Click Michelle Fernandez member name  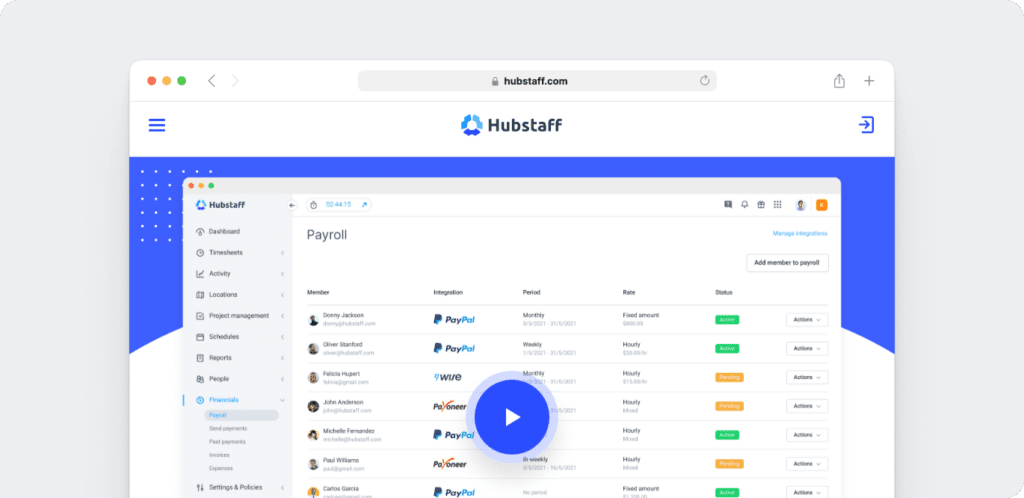[x=349, y=431]
